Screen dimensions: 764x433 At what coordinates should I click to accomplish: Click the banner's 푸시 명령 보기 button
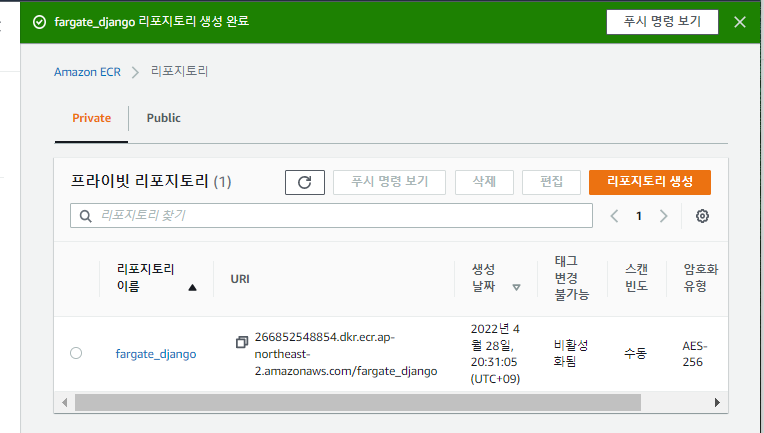[662, 22]
